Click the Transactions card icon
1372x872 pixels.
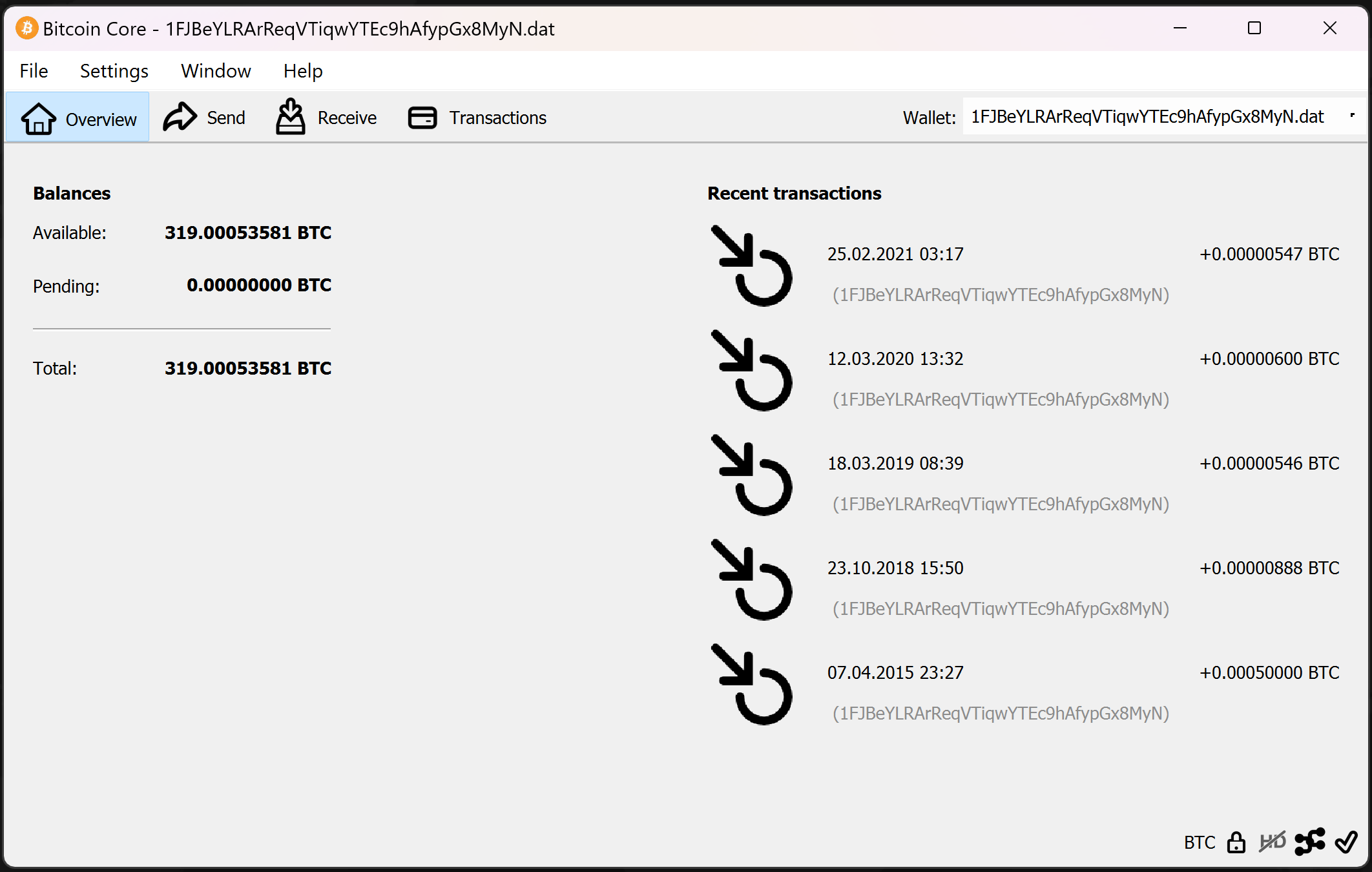[x=422, y=118]
